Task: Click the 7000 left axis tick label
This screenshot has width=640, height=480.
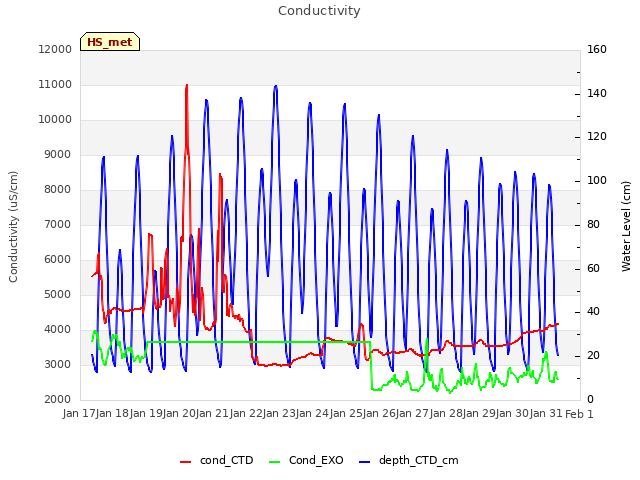Action: 58,224
